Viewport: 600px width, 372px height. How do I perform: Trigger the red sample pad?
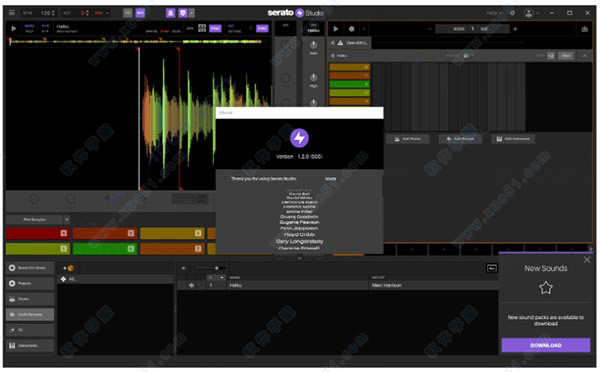click(38, 233)
